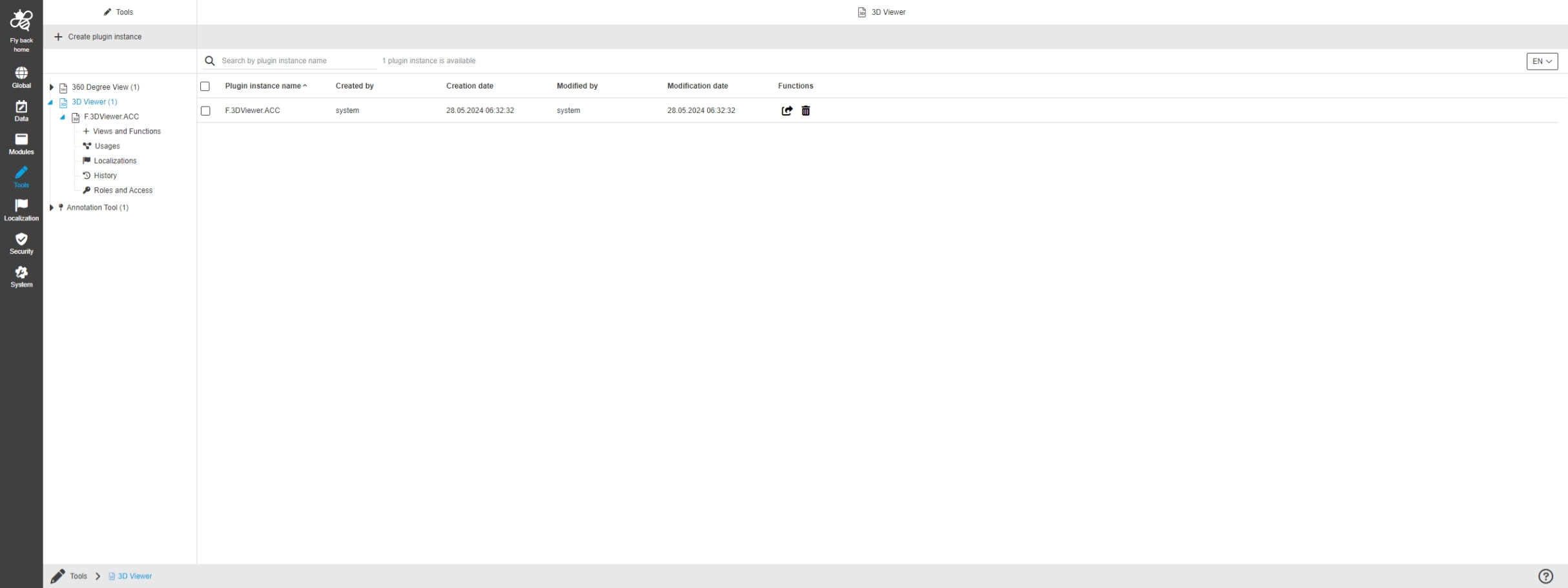Image resolution: width=1568 pixels, height=588 pixels.
Task: Open F.3DViewer.ACC in the table row
Action: tap(253, 110)
